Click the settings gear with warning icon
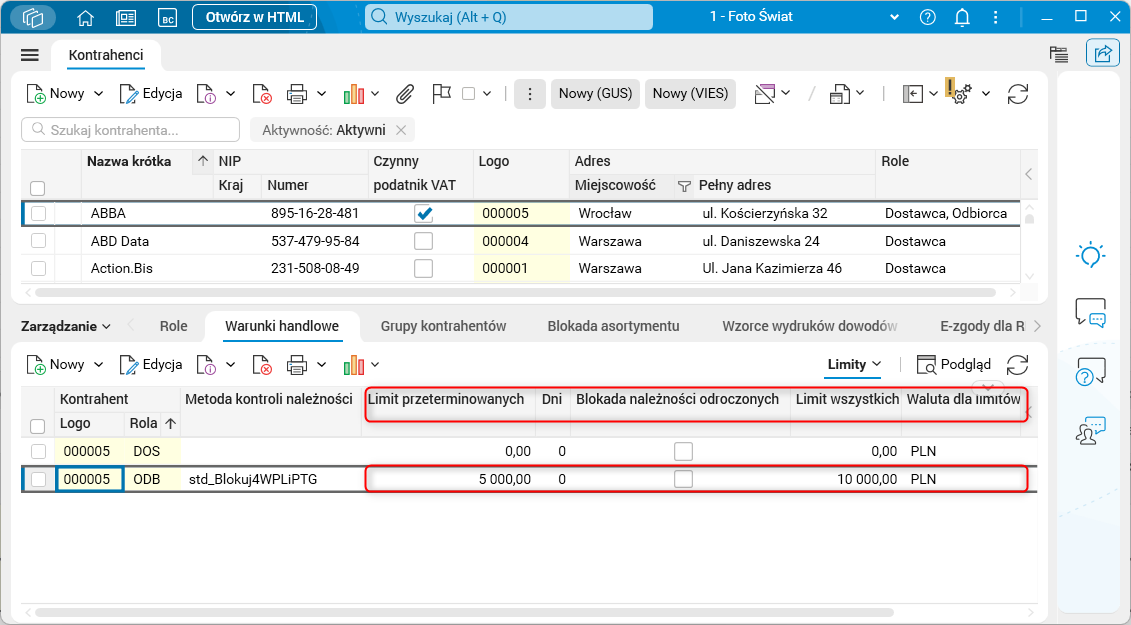 click(x=960, y=92)
